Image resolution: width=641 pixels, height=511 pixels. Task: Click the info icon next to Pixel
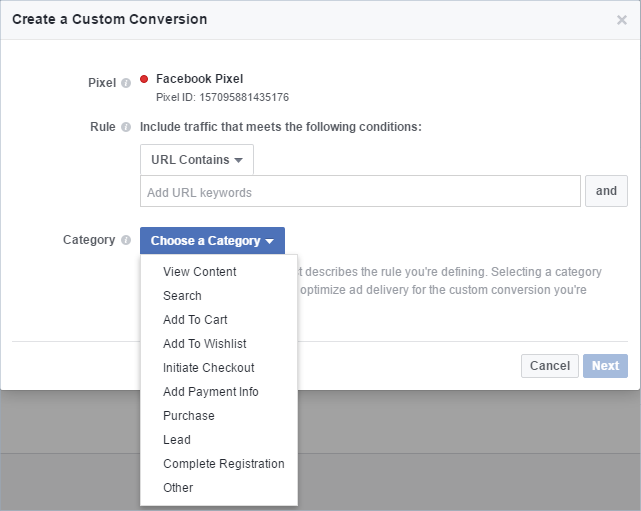pyautogui.click(x=126, y=83)
